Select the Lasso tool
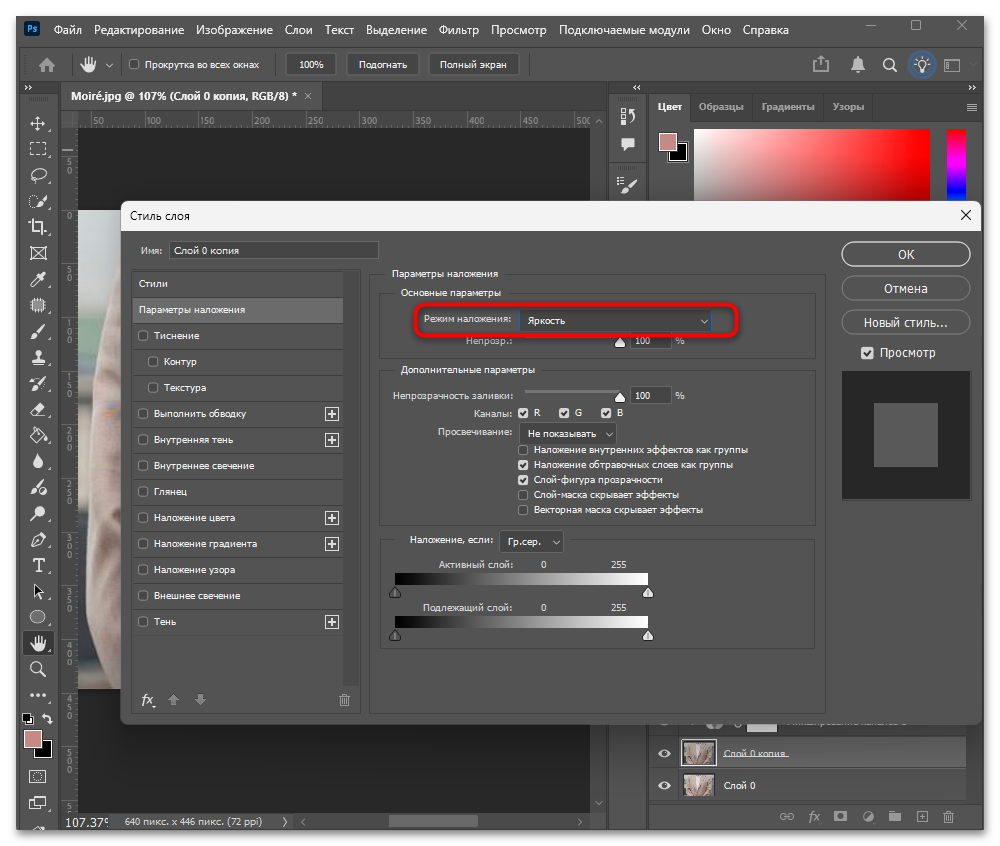 point(38,175)
